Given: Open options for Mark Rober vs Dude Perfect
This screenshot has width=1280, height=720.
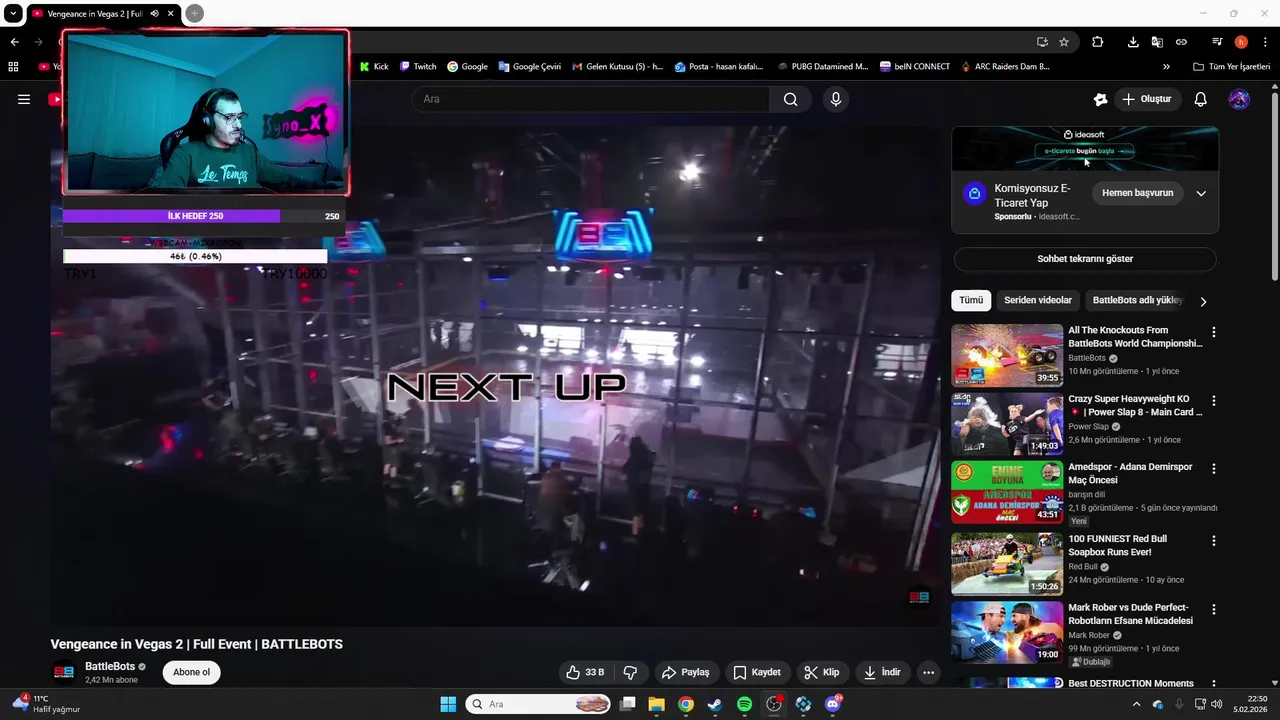Looking at the screenshot, I should click(x=1214, y=610).
